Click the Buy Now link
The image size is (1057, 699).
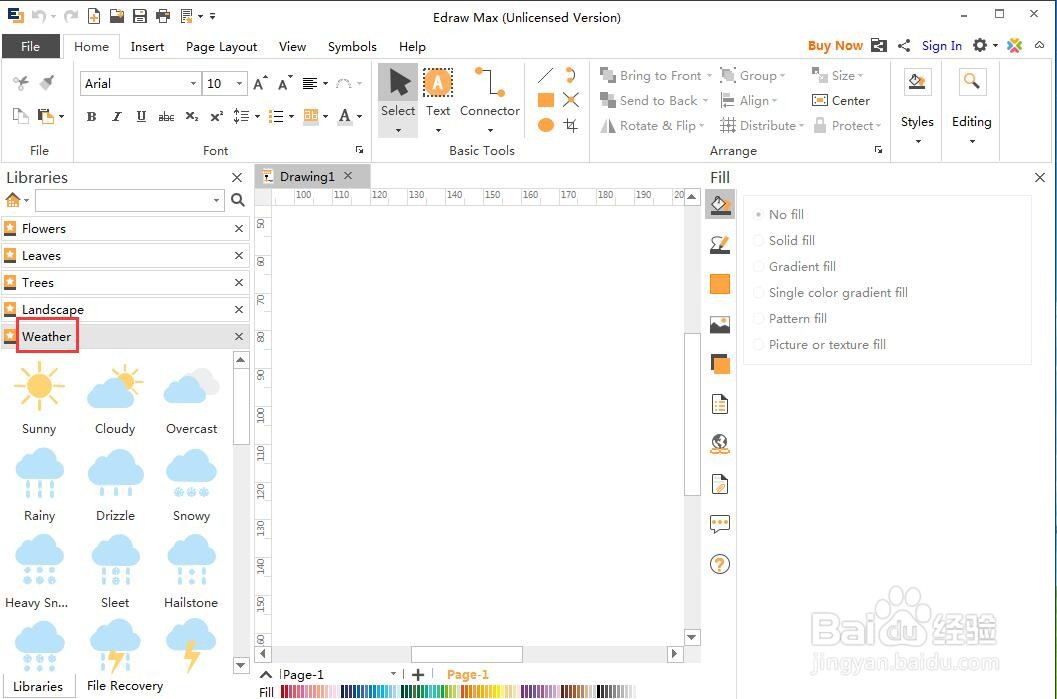(x=835, y=46)
